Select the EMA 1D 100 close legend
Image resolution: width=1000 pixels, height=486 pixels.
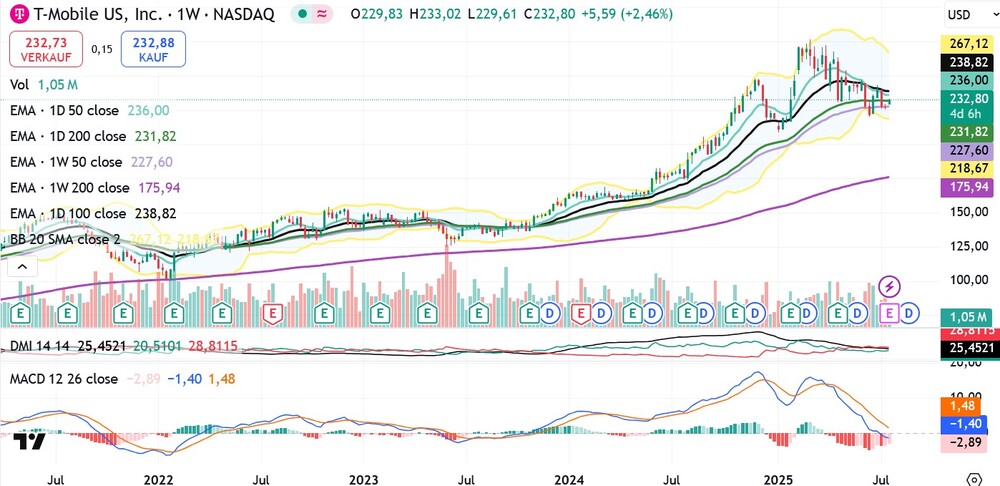93,214
